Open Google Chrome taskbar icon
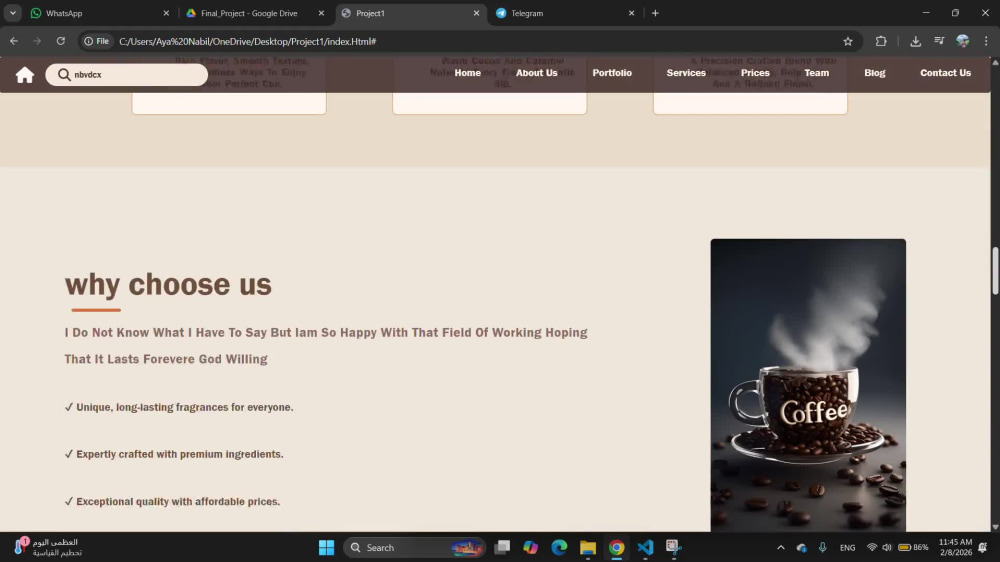The height and width of the screenshot is (562, 1000). coord(617,547)
